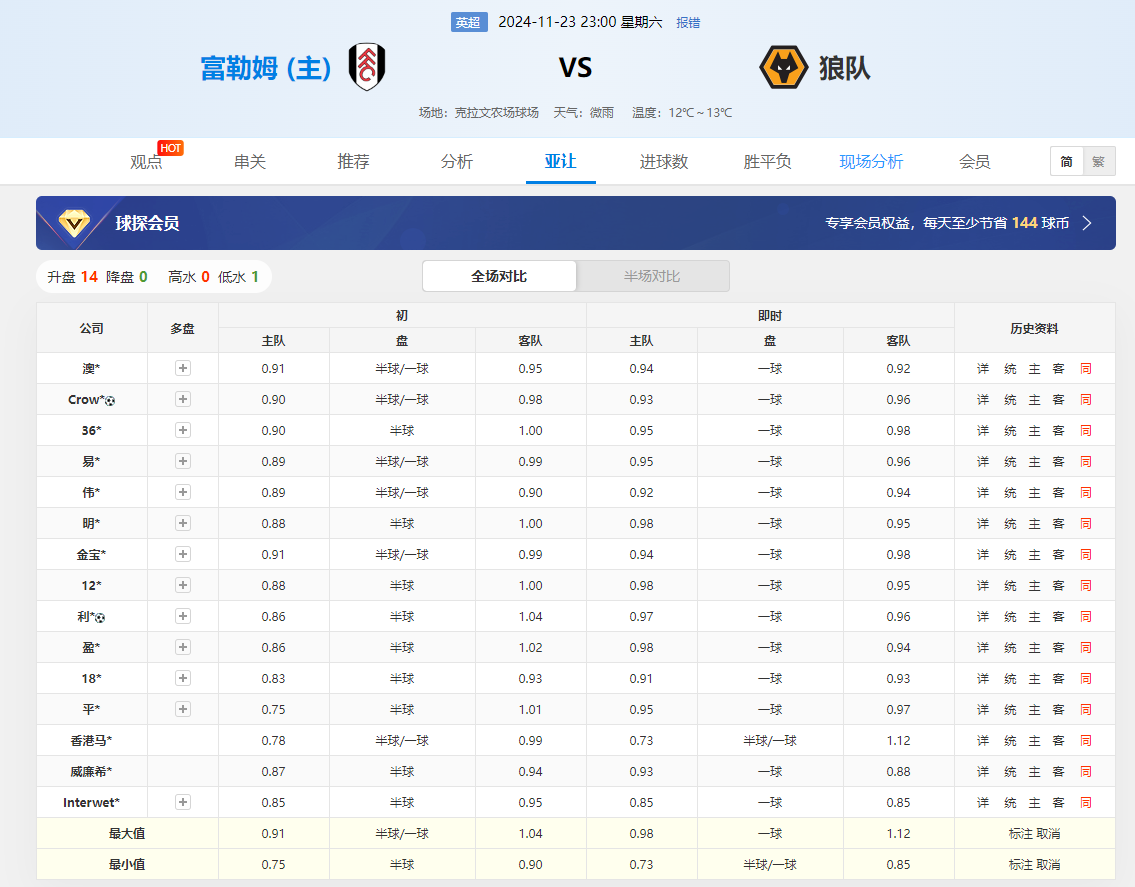The image size is (1135, 887).
Task: Click the red 同 icon in Interwet* row
Action: tap(1085, 803)
